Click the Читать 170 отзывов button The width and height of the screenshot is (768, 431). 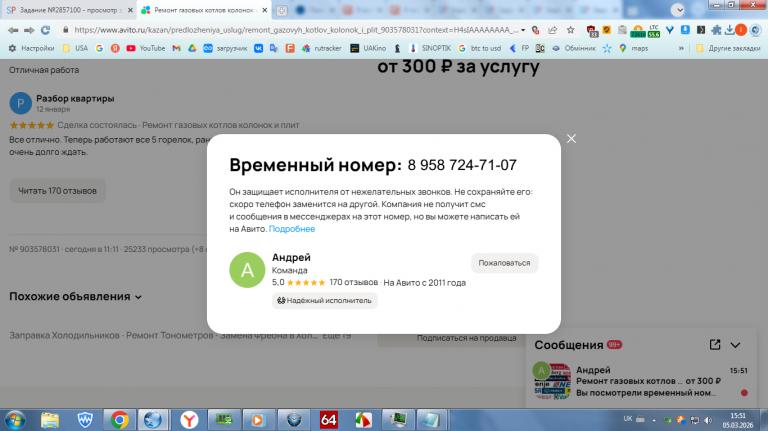[x=58, y=191]
